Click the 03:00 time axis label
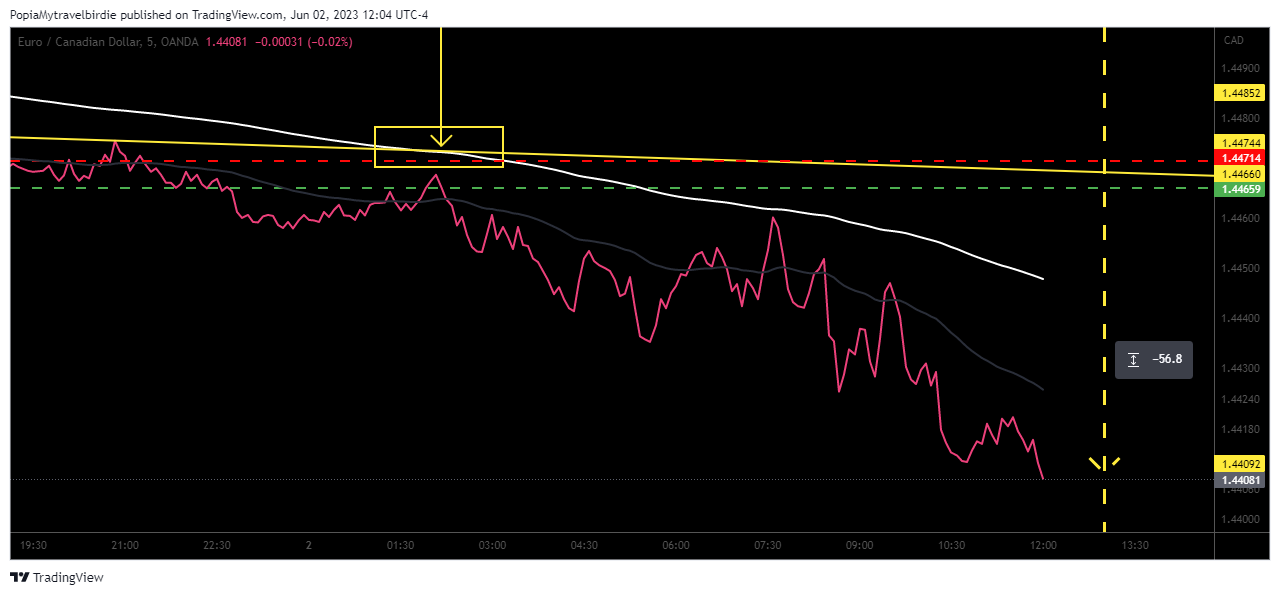 492,545
